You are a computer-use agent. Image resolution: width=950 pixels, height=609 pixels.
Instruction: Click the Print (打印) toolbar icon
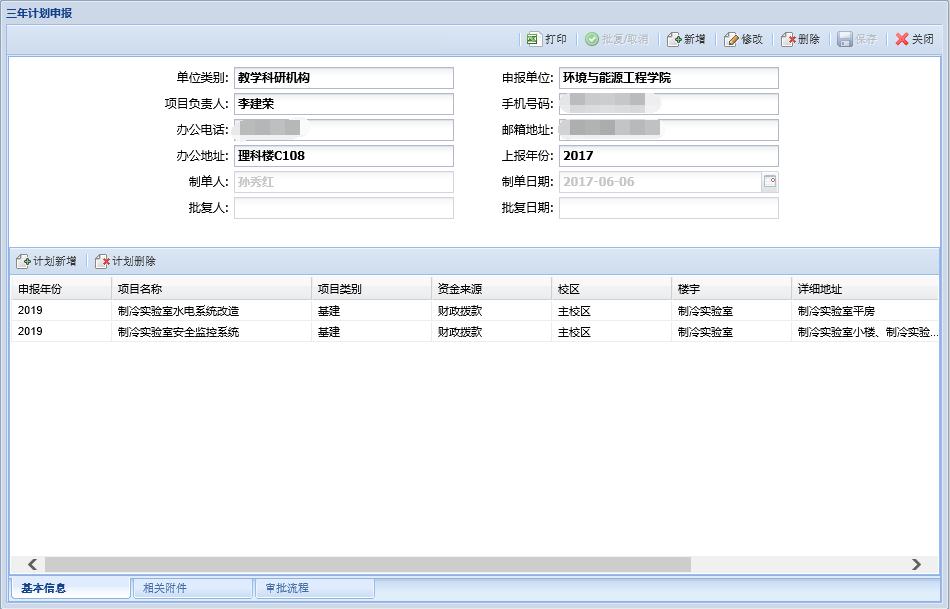(x=533, y=39)
